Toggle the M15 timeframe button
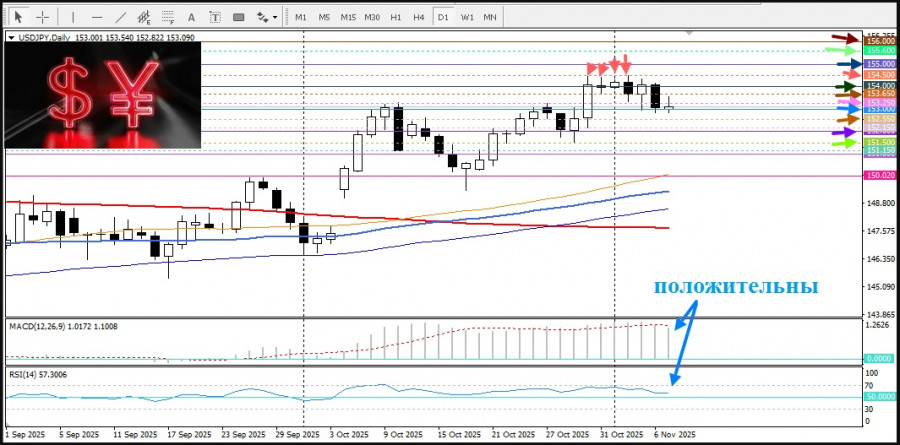This screenshot has width=900, height=445. click(348, 17)
